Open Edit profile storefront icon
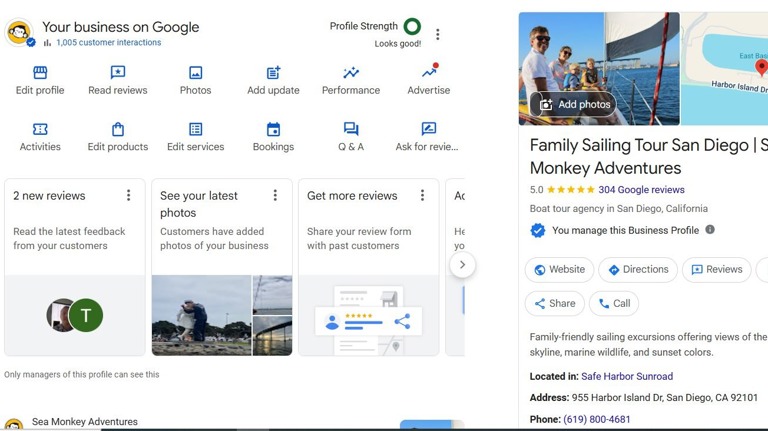The height and width of the screenshot is (431, 768). (40, 73)
